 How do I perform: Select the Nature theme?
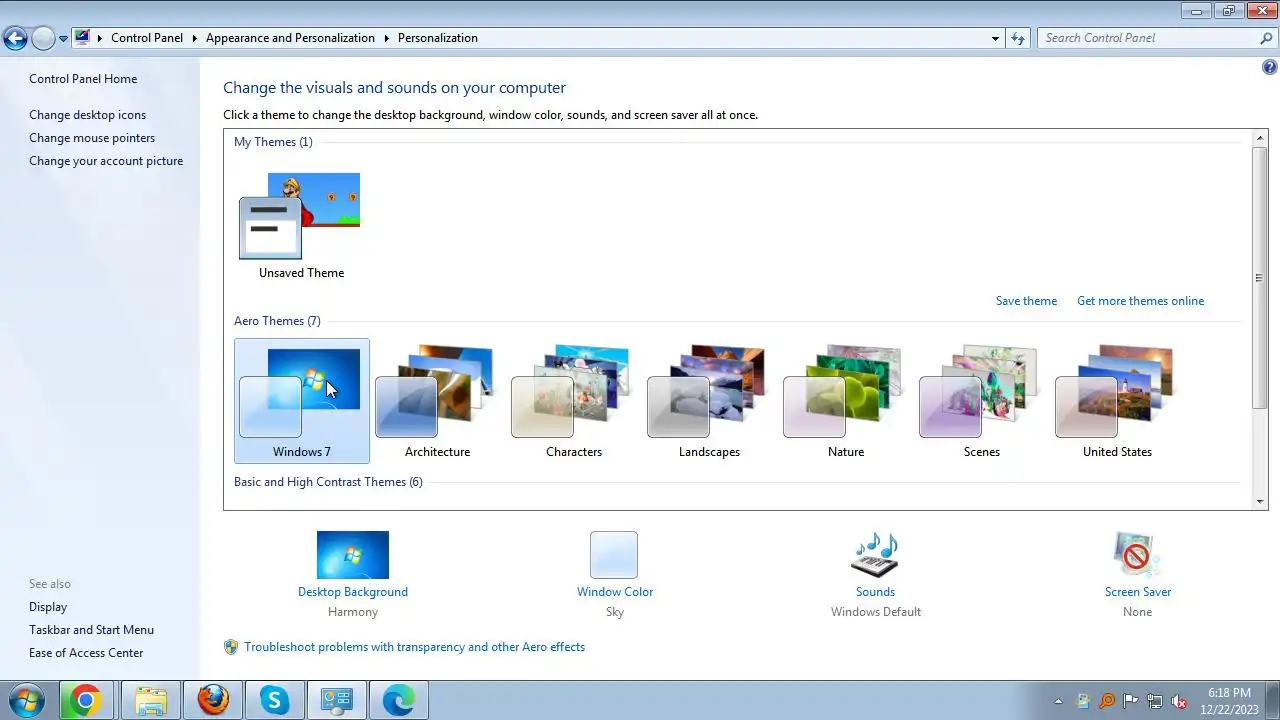(845, 401)
